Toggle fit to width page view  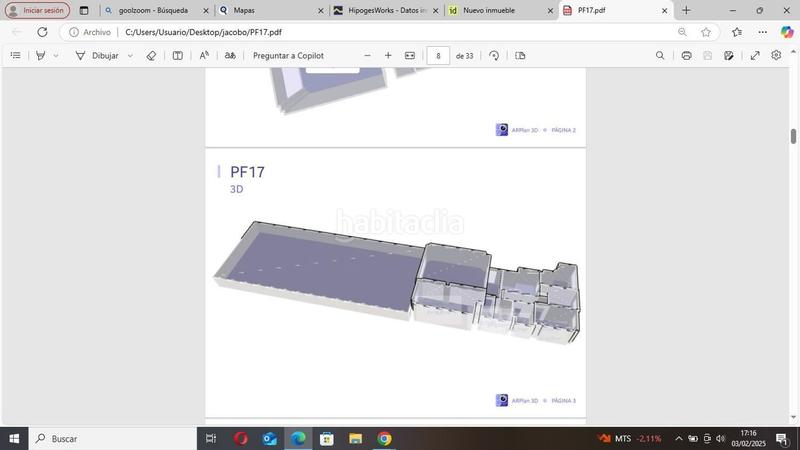[x=410, y=56]
